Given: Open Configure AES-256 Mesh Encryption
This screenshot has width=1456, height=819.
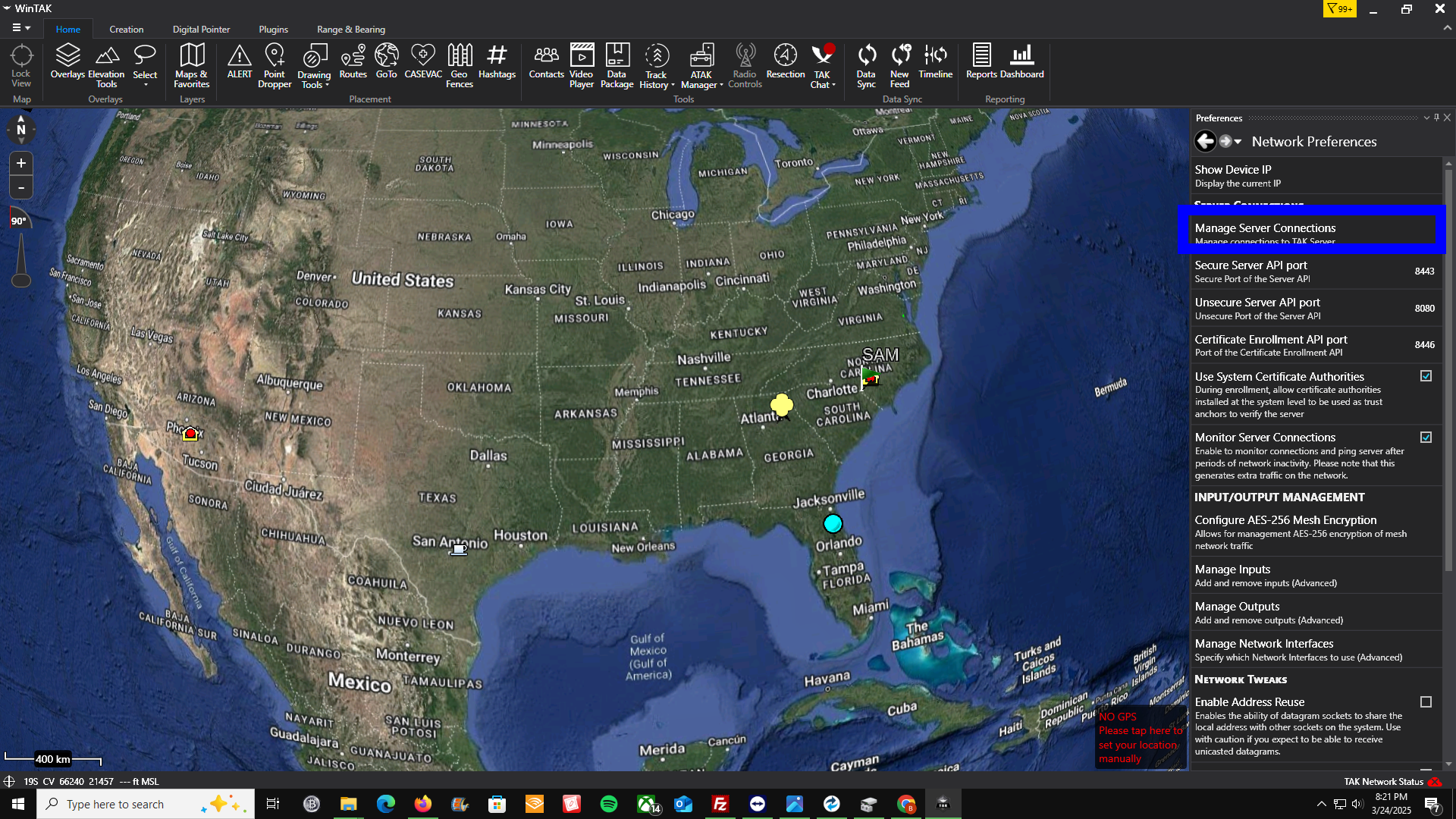Looking at the screenshot, I should pyautogui.click(x=1315, y=532).
